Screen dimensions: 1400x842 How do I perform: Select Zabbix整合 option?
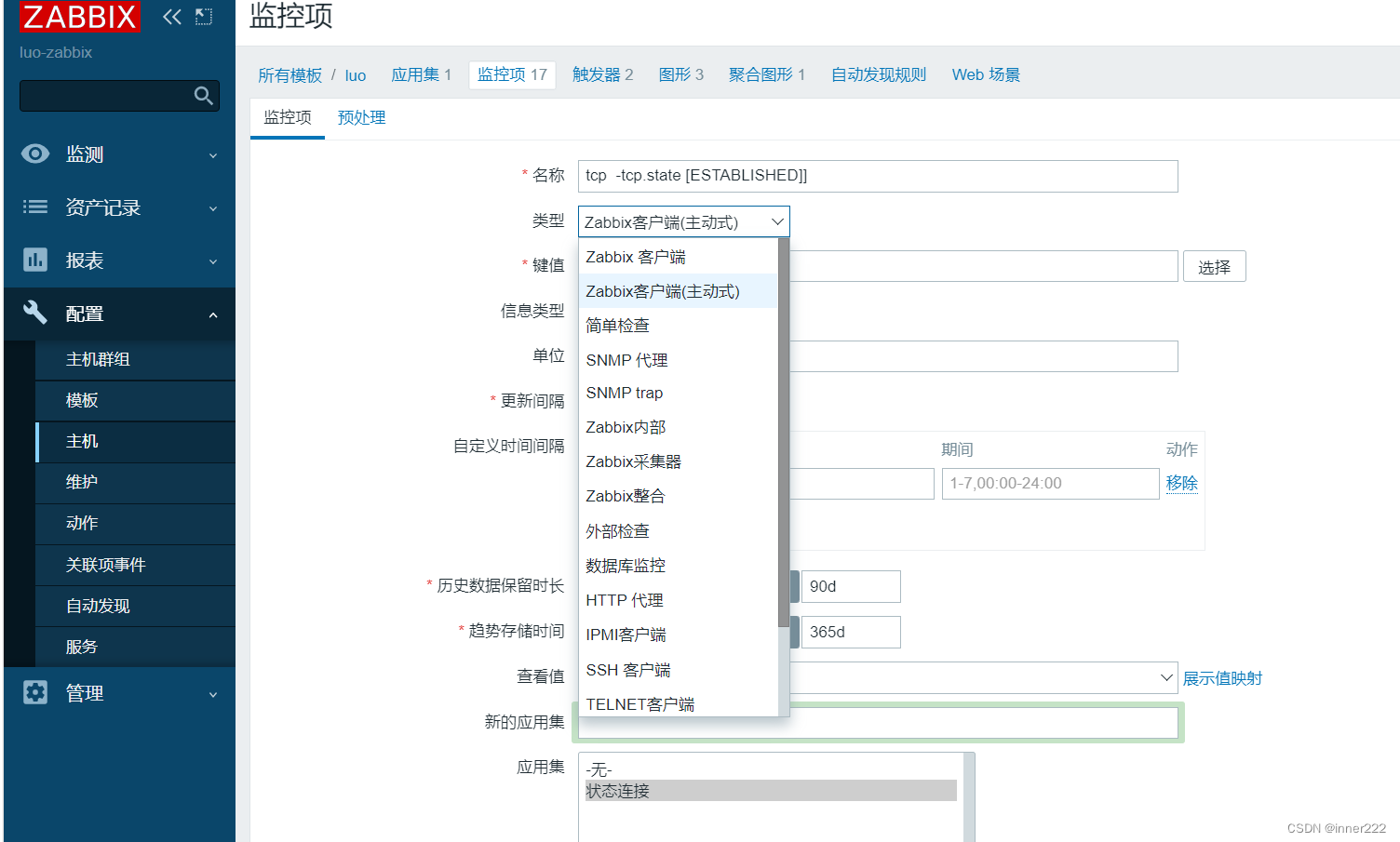[x=679, y=496]
